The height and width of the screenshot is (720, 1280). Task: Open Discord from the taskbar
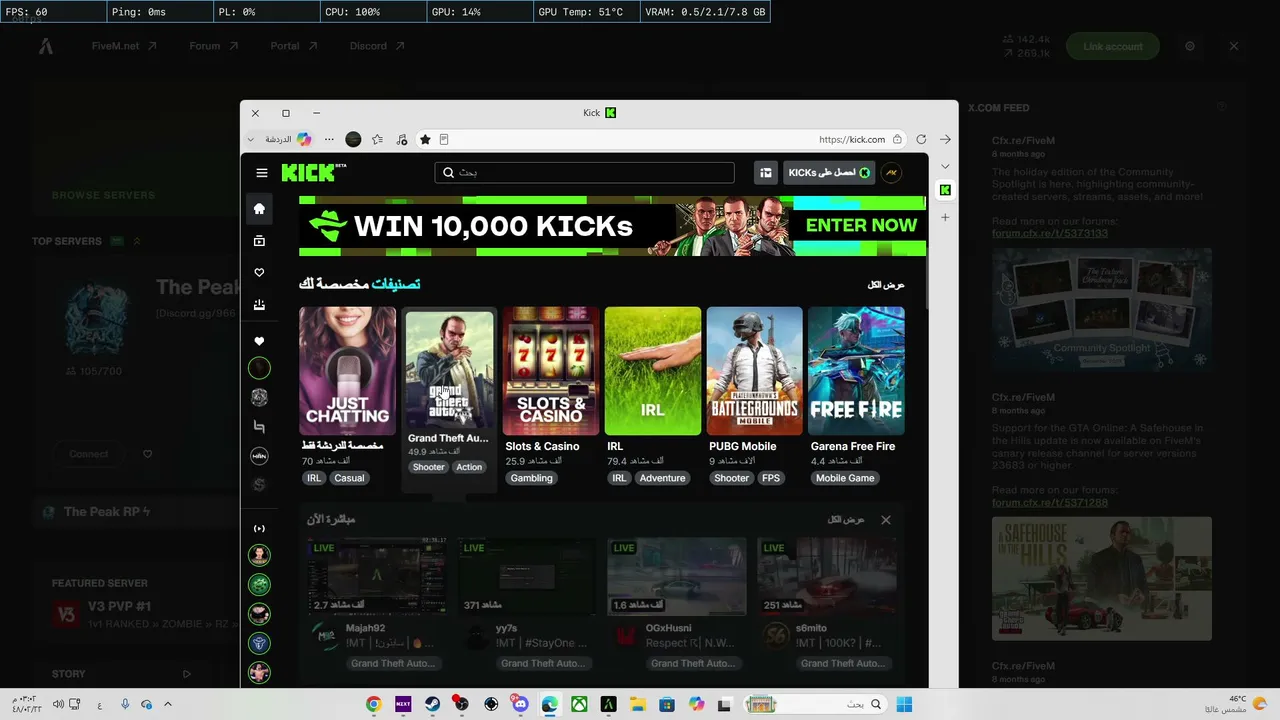(520, 704)
